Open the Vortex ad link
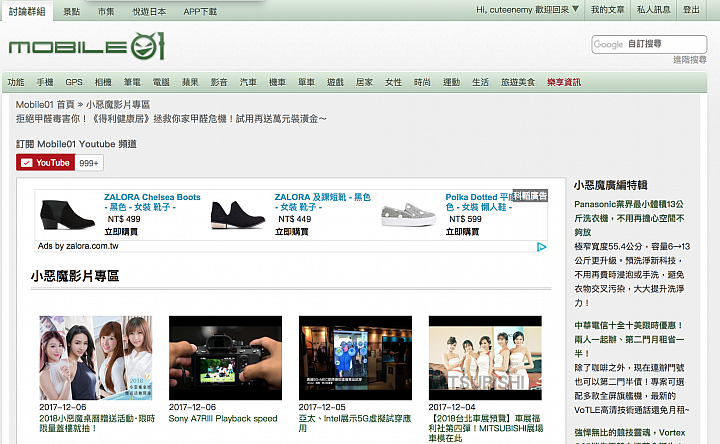The height and width of the screenshot is (444, 720). coord(630,434)
